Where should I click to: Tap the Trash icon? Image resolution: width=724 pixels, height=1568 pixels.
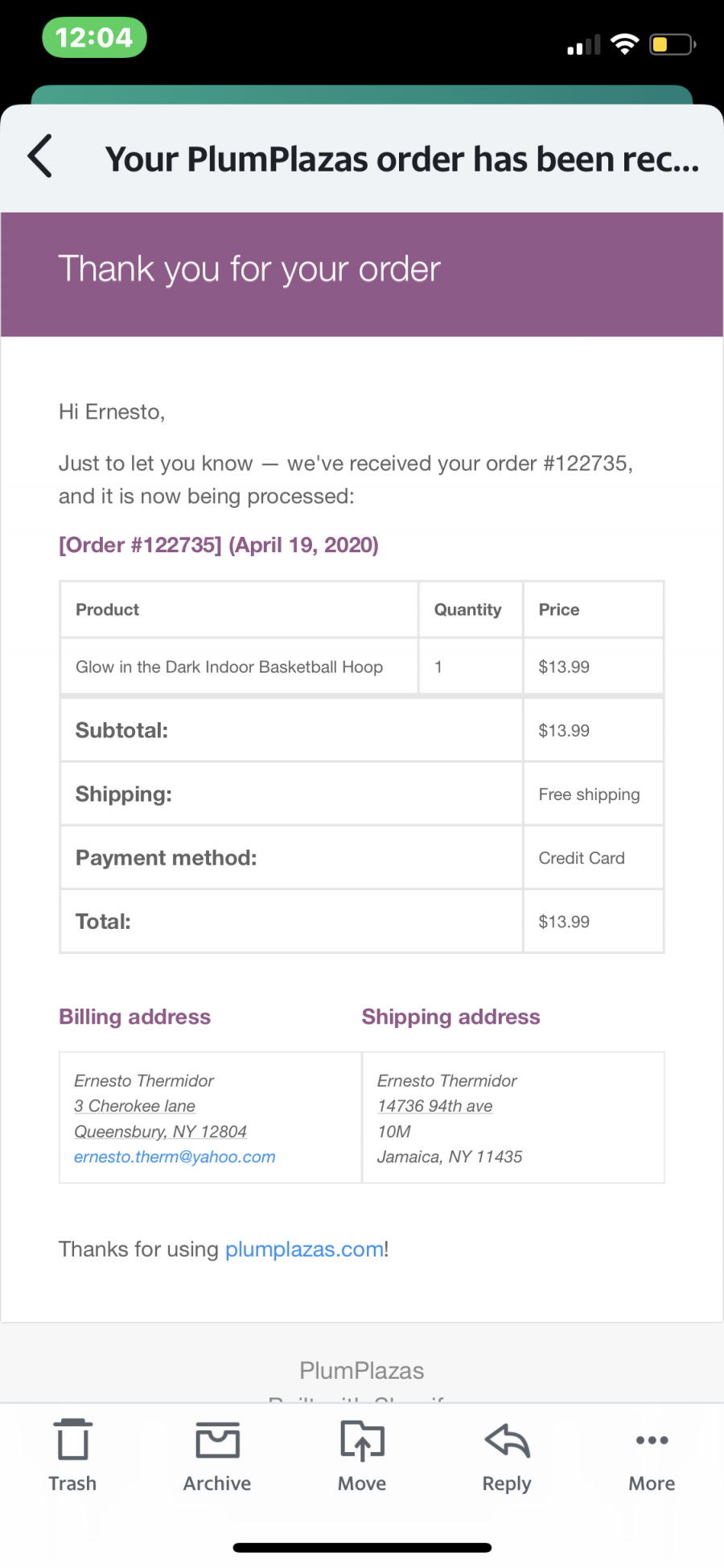click(72, 1440)
